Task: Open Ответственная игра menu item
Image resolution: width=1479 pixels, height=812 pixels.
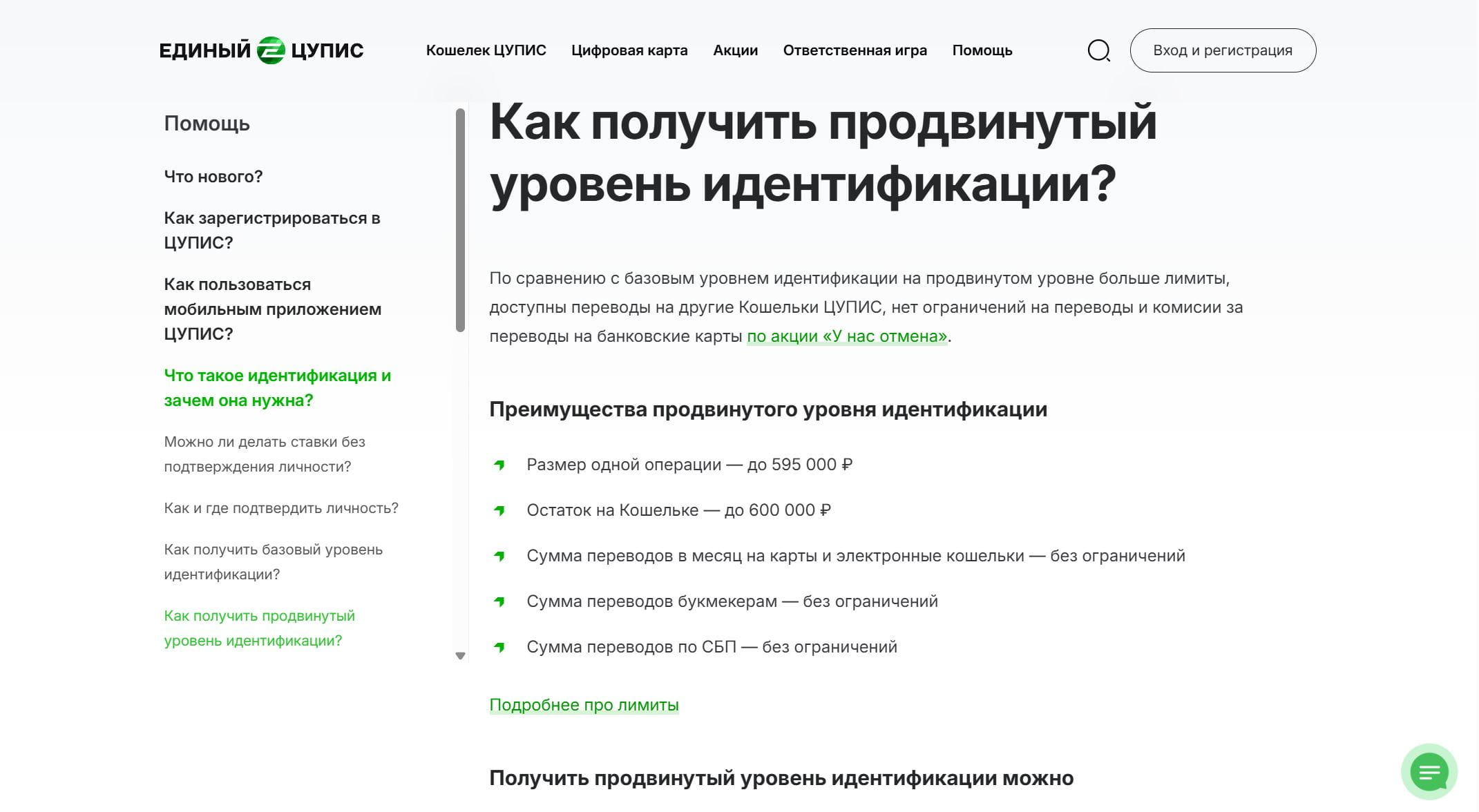Action: point(855,50)
